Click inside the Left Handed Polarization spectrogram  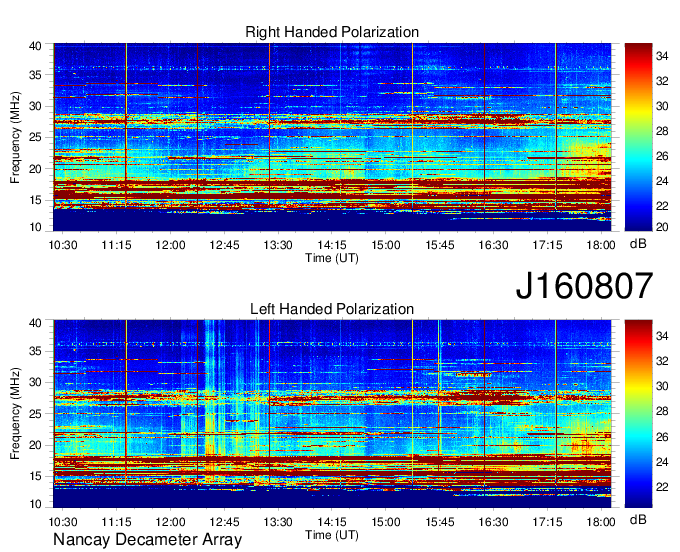(x=332, y=414)
